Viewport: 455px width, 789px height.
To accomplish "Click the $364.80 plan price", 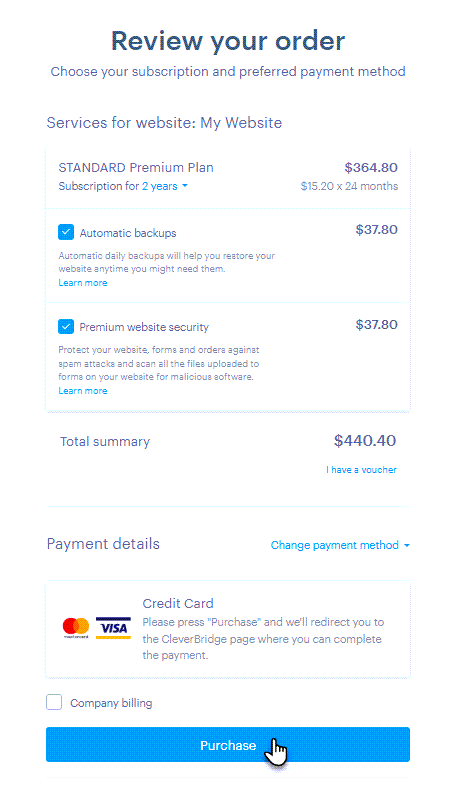I will coord(371,168).
